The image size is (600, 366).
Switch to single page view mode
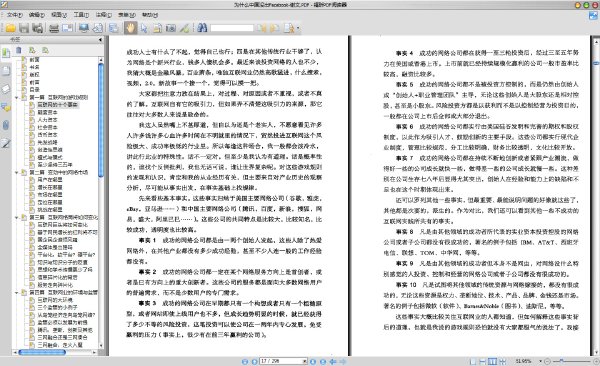(473, 361)
